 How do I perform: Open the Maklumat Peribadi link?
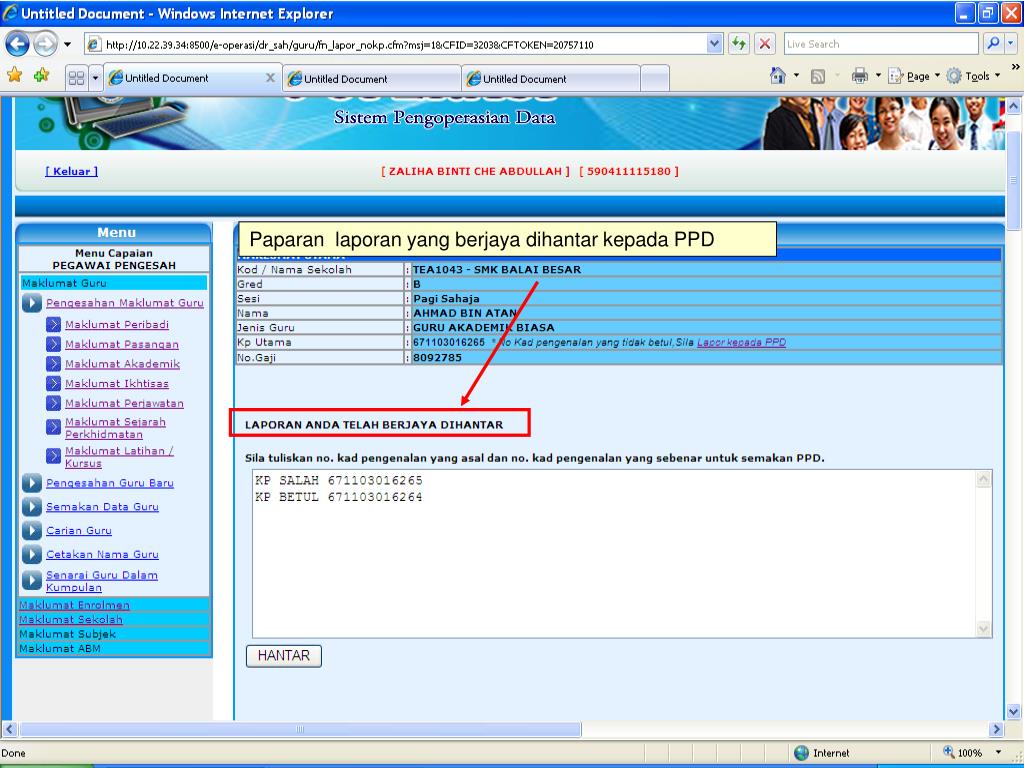pyautogui.click(x=117, y=325)
